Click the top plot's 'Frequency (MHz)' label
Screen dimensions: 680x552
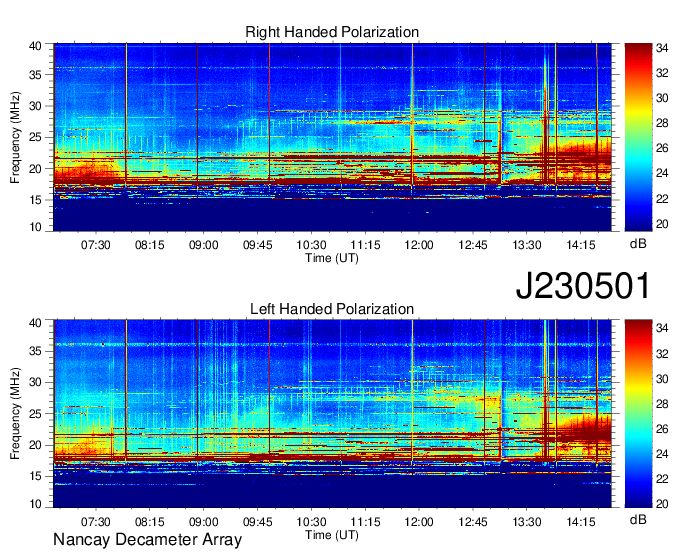point(15,137)
